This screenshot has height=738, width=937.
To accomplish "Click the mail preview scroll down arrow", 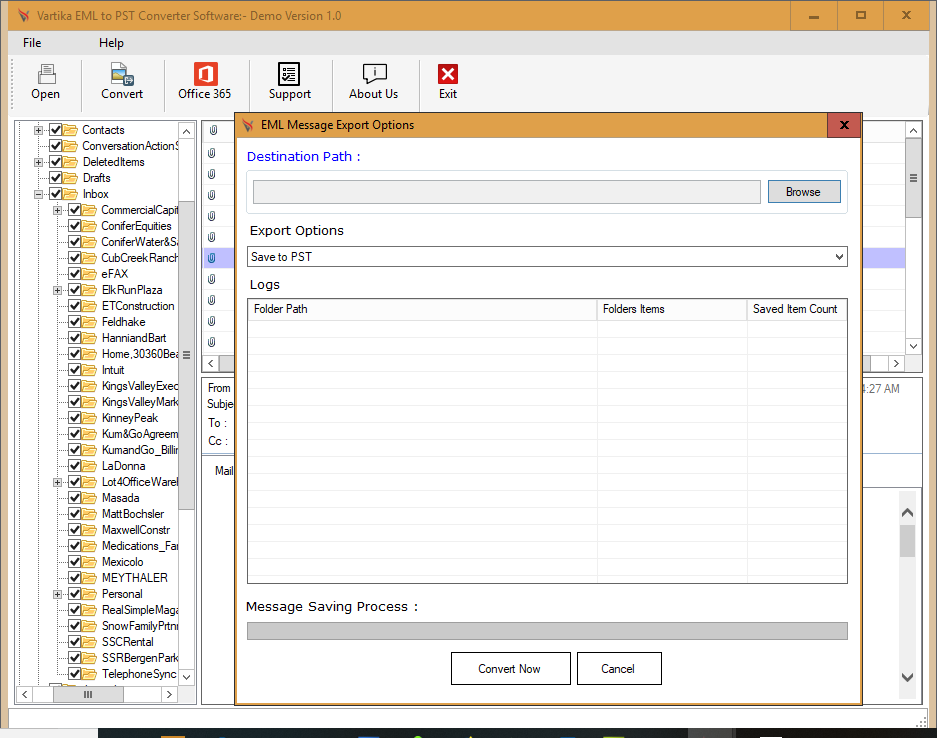I will coord(908,678).
